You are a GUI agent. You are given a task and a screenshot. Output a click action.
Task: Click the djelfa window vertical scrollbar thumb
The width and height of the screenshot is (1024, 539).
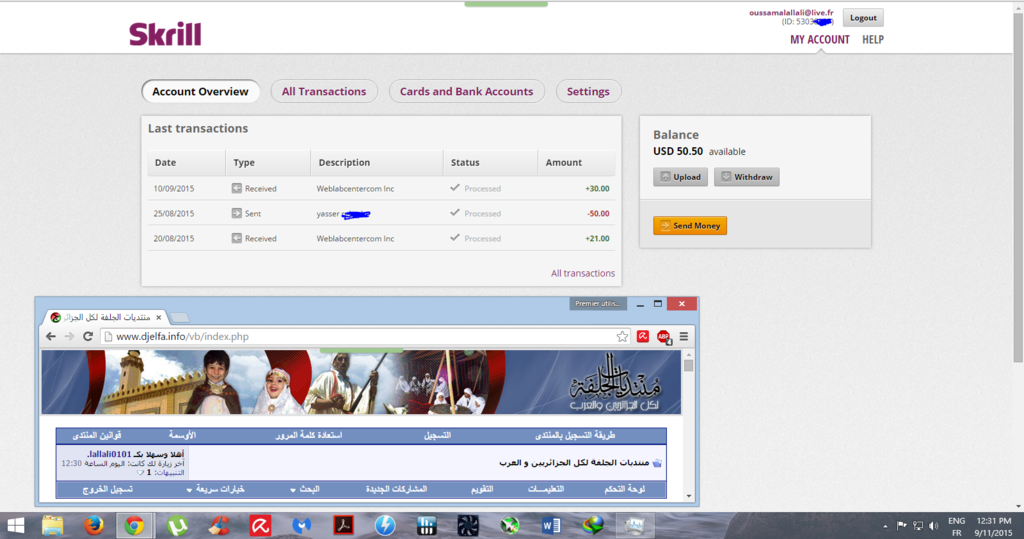point(688,366)
